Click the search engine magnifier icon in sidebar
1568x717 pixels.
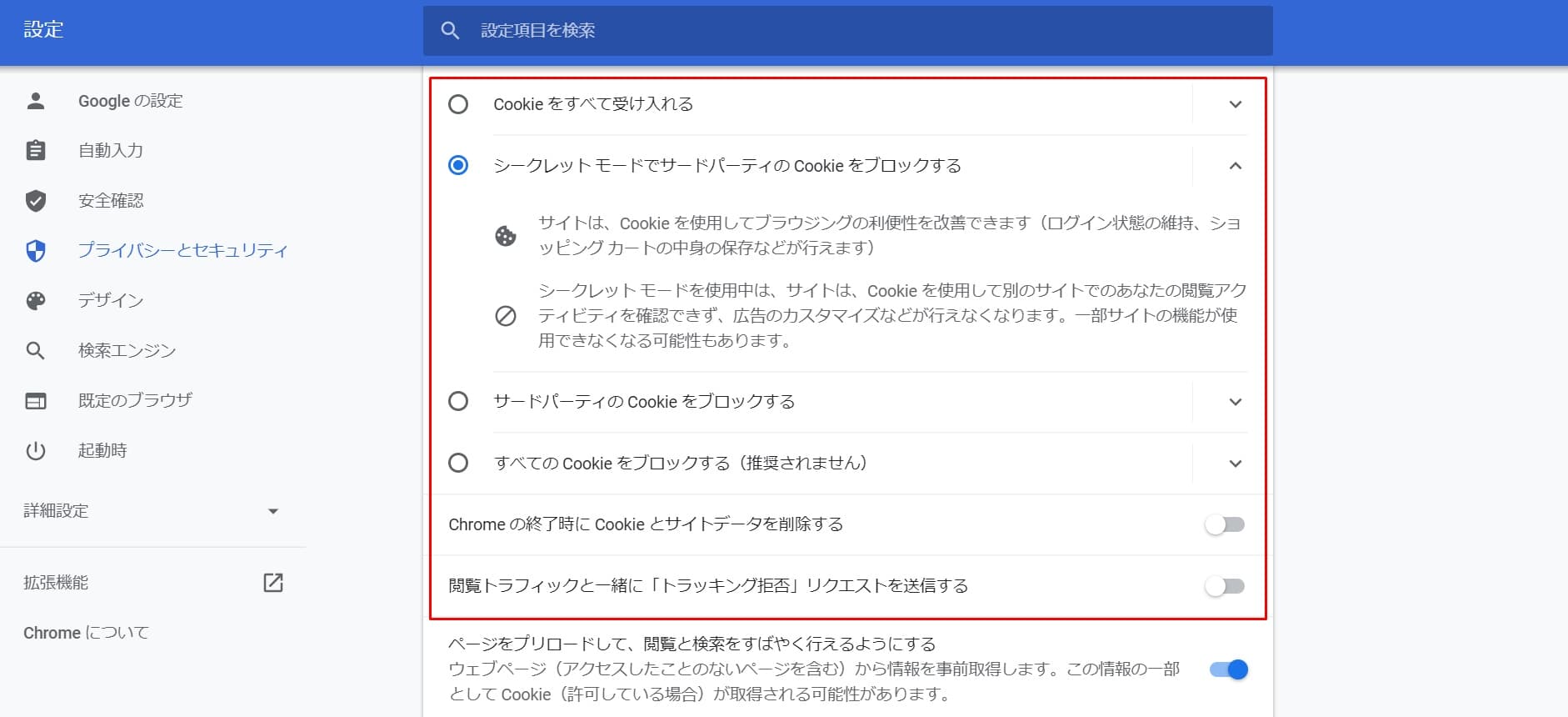(x=35, y=351)
